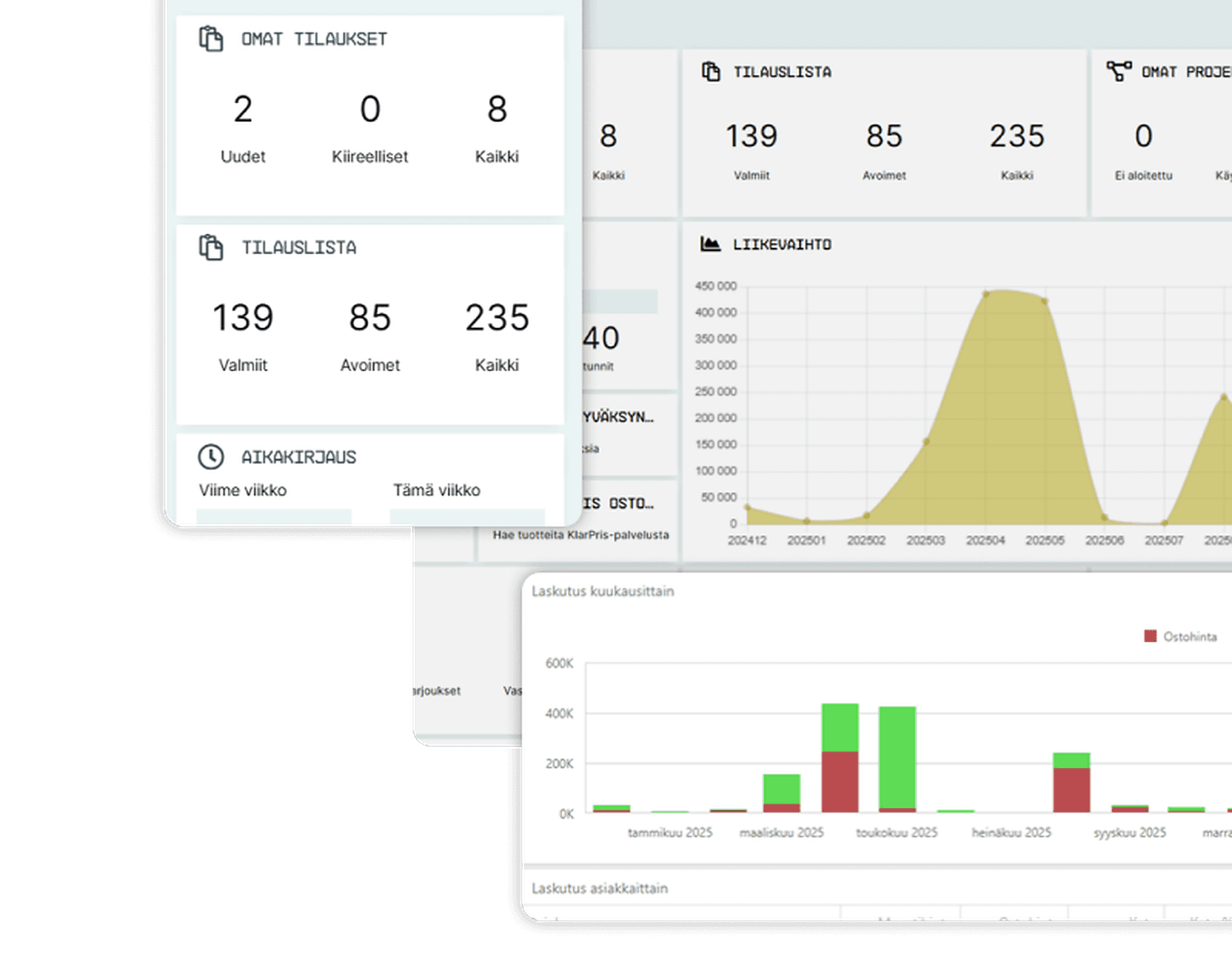Open Kaikki orders count 235 in desktop Tilauslista

[1017, 136]
